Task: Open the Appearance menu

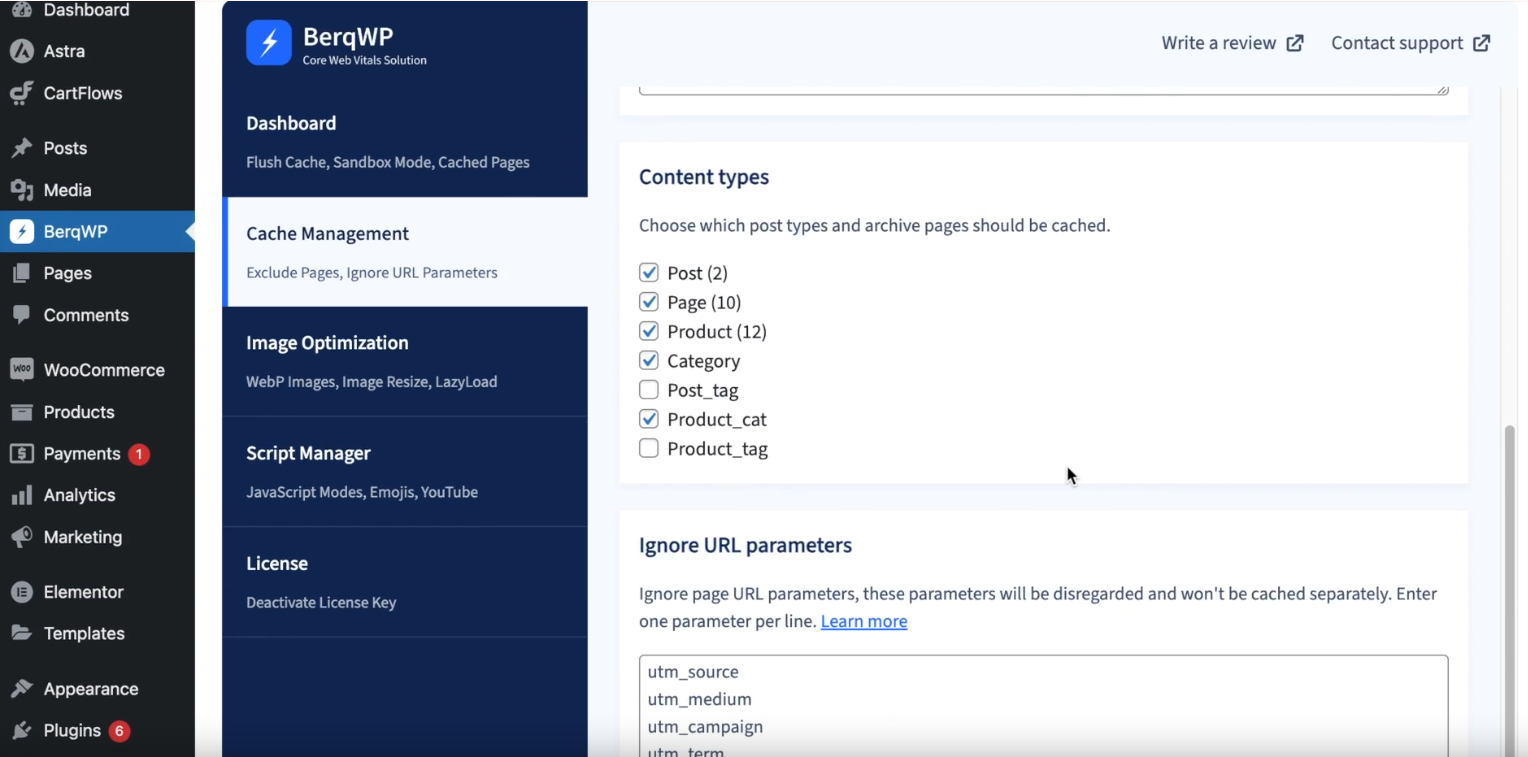Action: [97, 689]
